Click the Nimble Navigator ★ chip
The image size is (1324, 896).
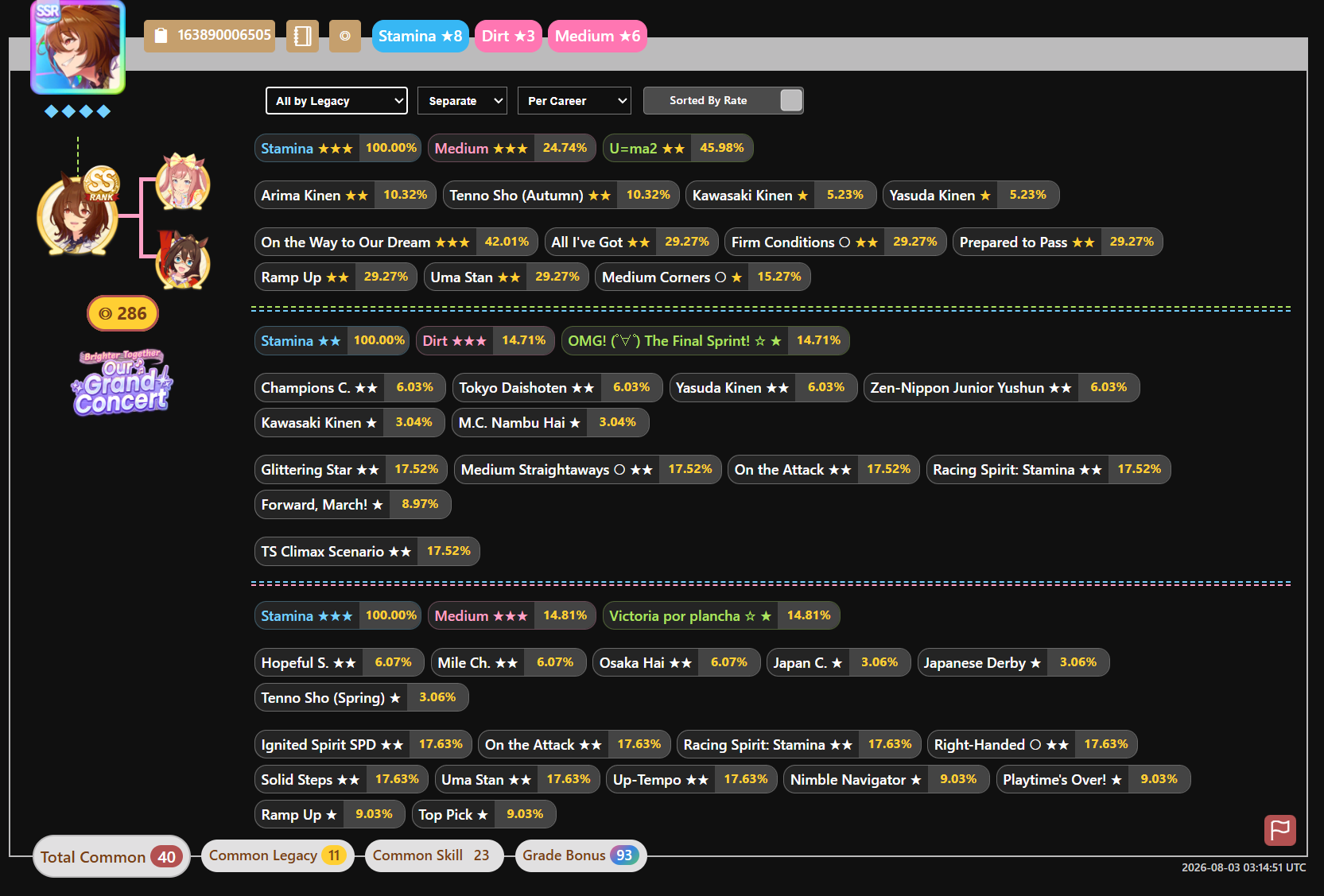coord(887,779)
